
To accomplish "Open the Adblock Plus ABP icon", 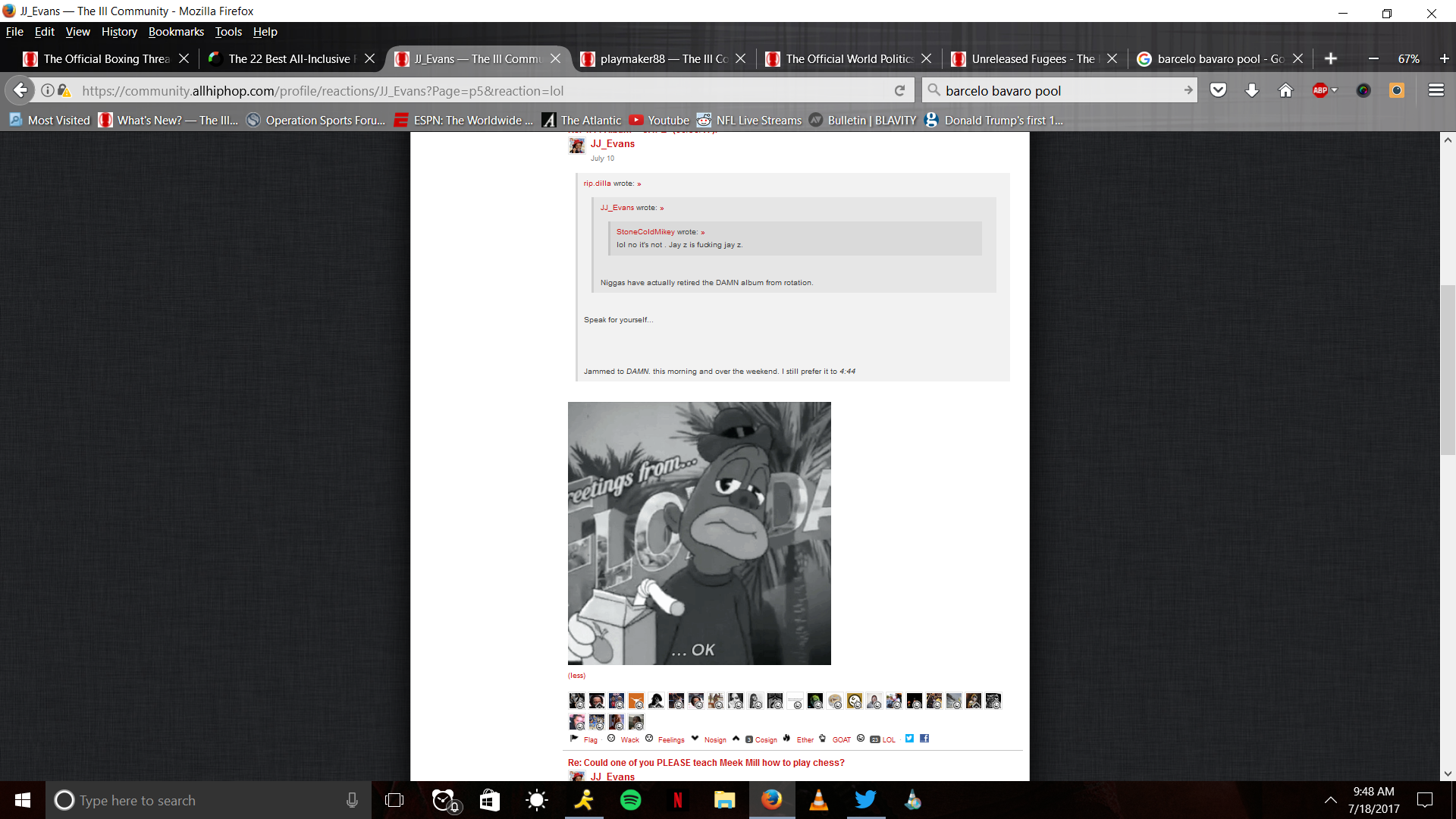I will (x=1320, y=90).
